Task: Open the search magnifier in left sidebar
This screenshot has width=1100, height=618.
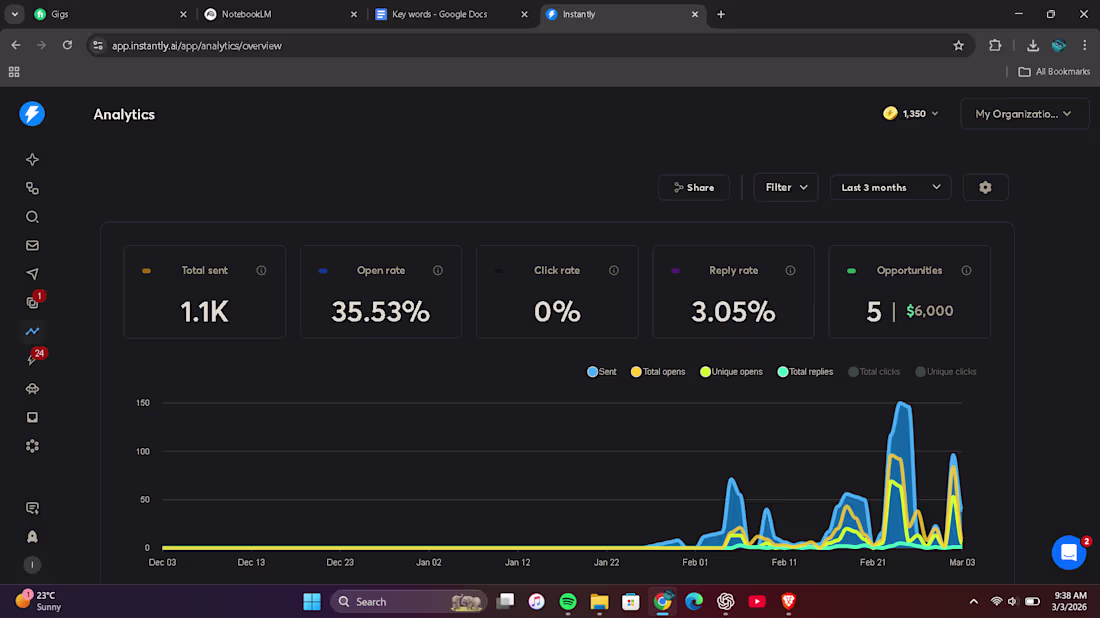Action: tap(32, 217)
